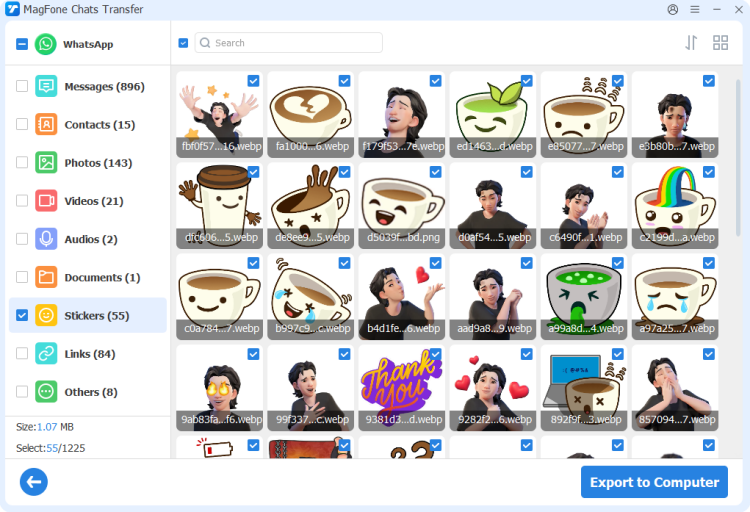Select the 892f9f...3.webp laptop cup sticker

[584, 388]
